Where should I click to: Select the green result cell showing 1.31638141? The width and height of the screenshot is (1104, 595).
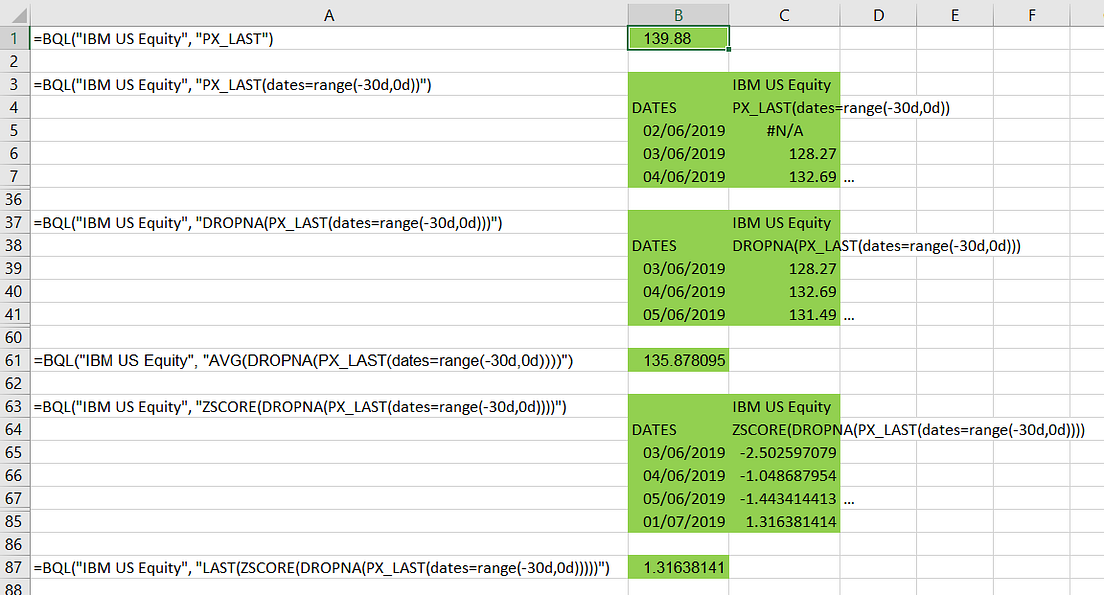pos(678,567)
